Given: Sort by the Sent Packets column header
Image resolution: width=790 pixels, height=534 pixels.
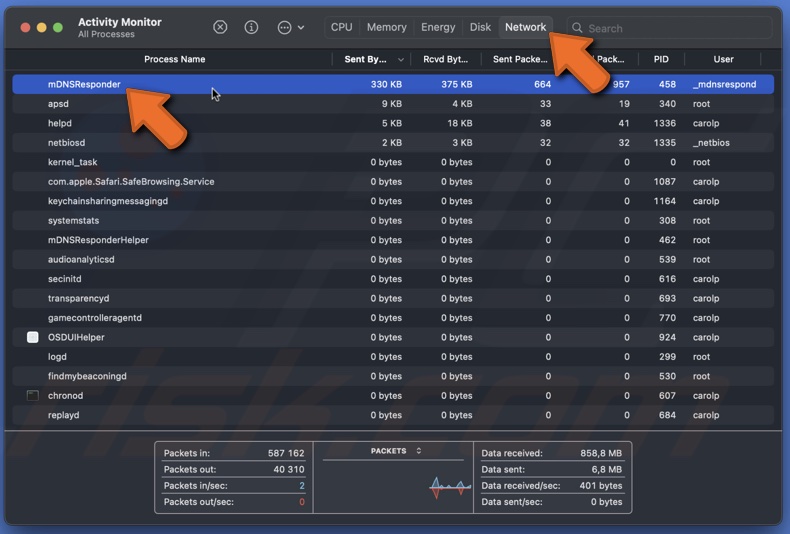Looking at the screenshot, I should [520, 59].
